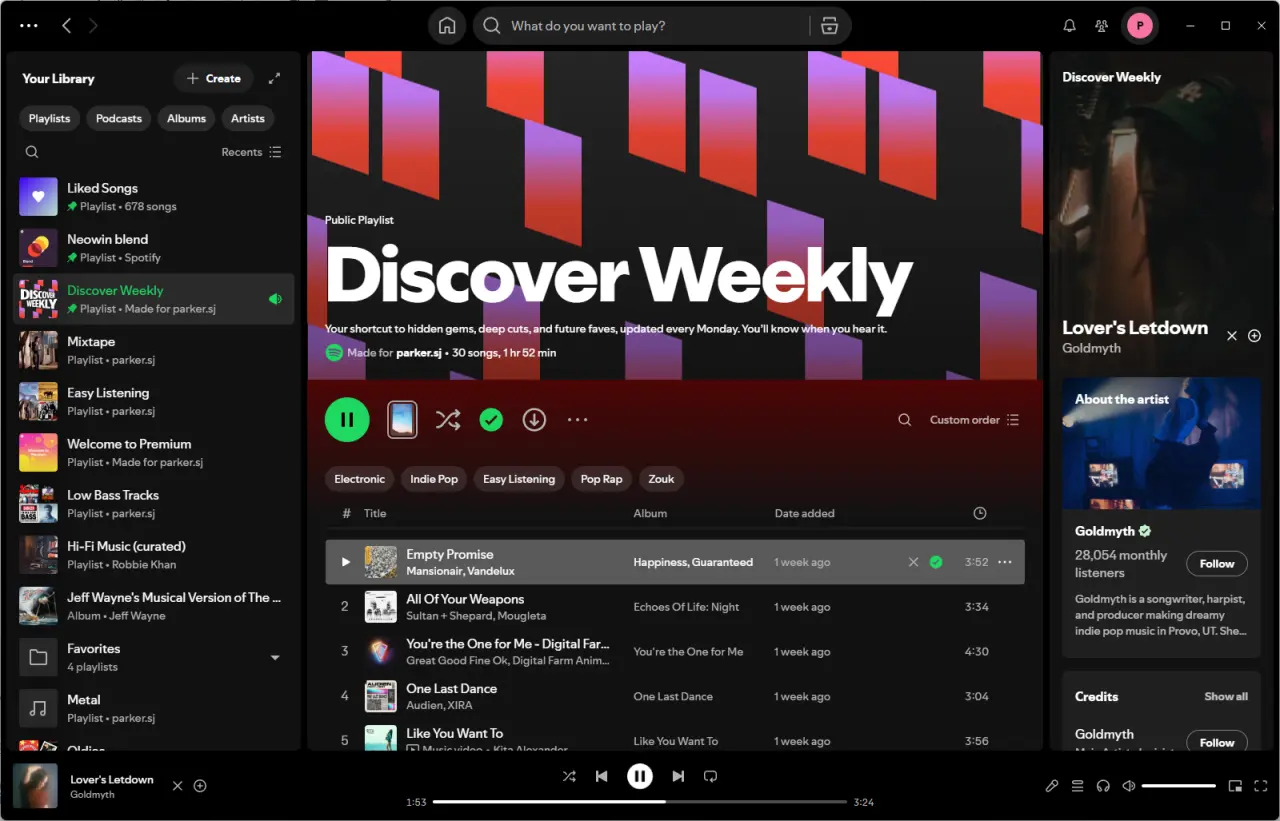Pause Discover Weekly with the big green button
The image size is (1280, 821).
347,420
